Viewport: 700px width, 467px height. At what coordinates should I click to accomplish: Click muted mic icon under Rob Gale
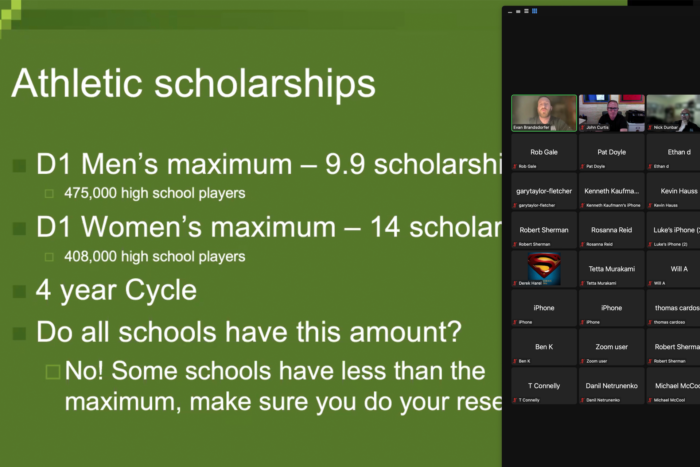pyautogui.click(x=515, y=167)
